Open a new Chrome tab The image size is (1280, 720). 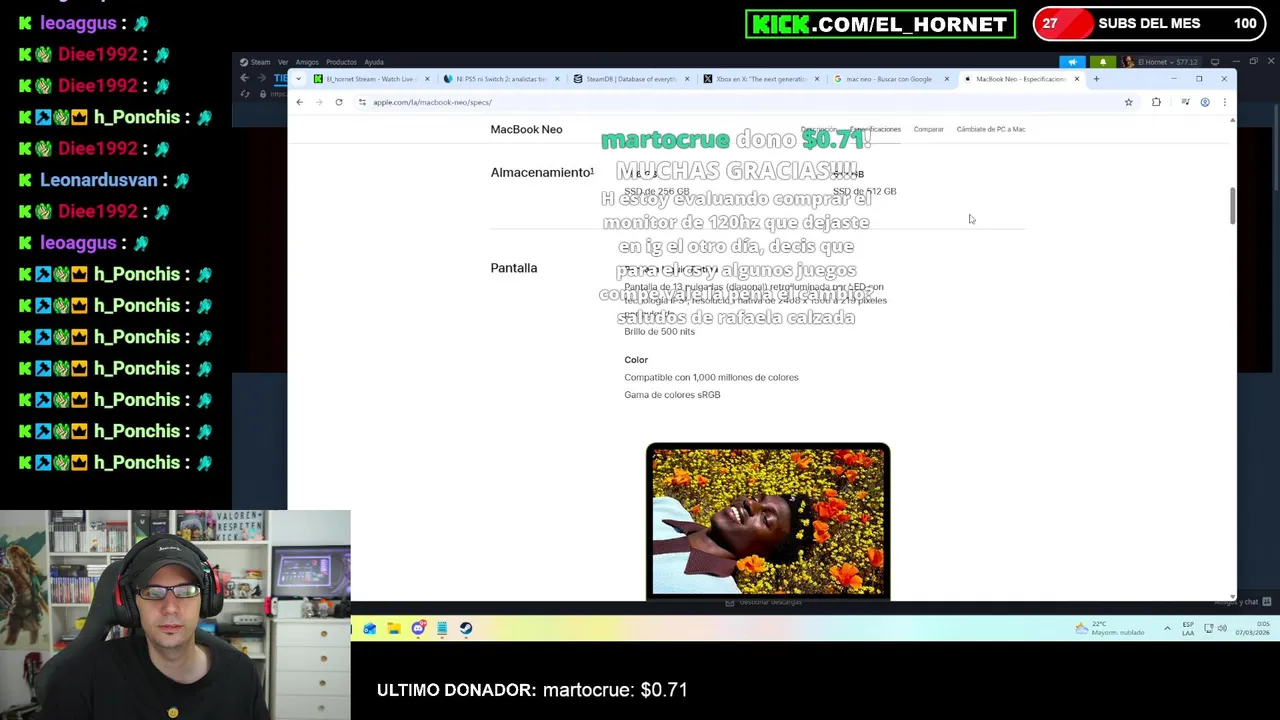pyautogui.click(x=1096, y=79)
